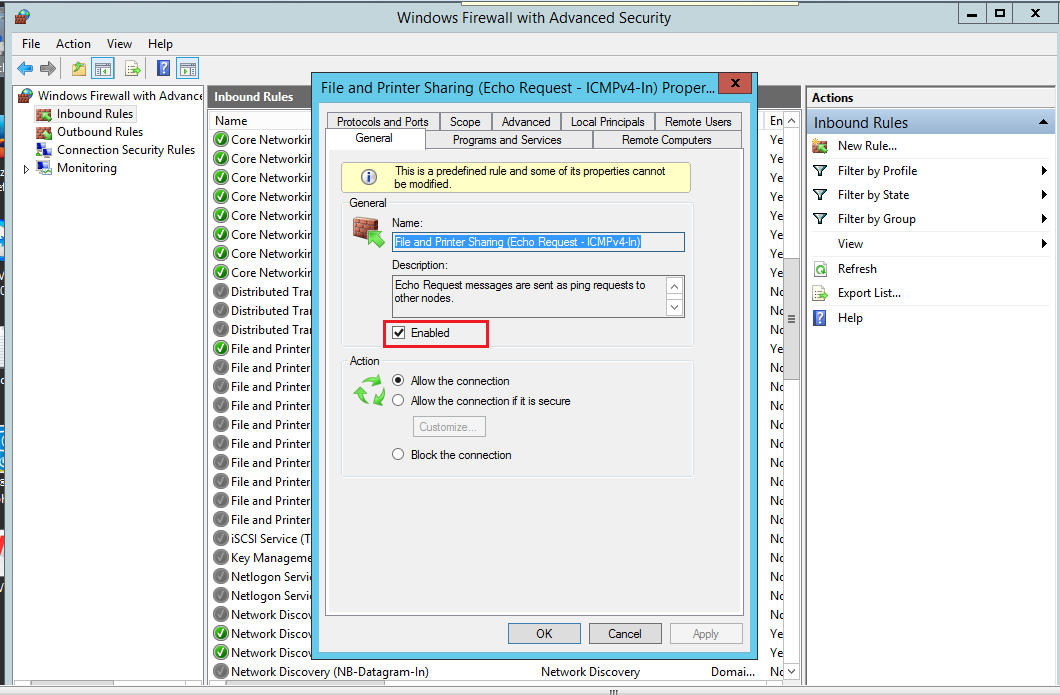This screenshot has height=695, width=1060.
Task: Switch to the Remote Users tab
Action: pyautogui.click(x=698, y=122)
